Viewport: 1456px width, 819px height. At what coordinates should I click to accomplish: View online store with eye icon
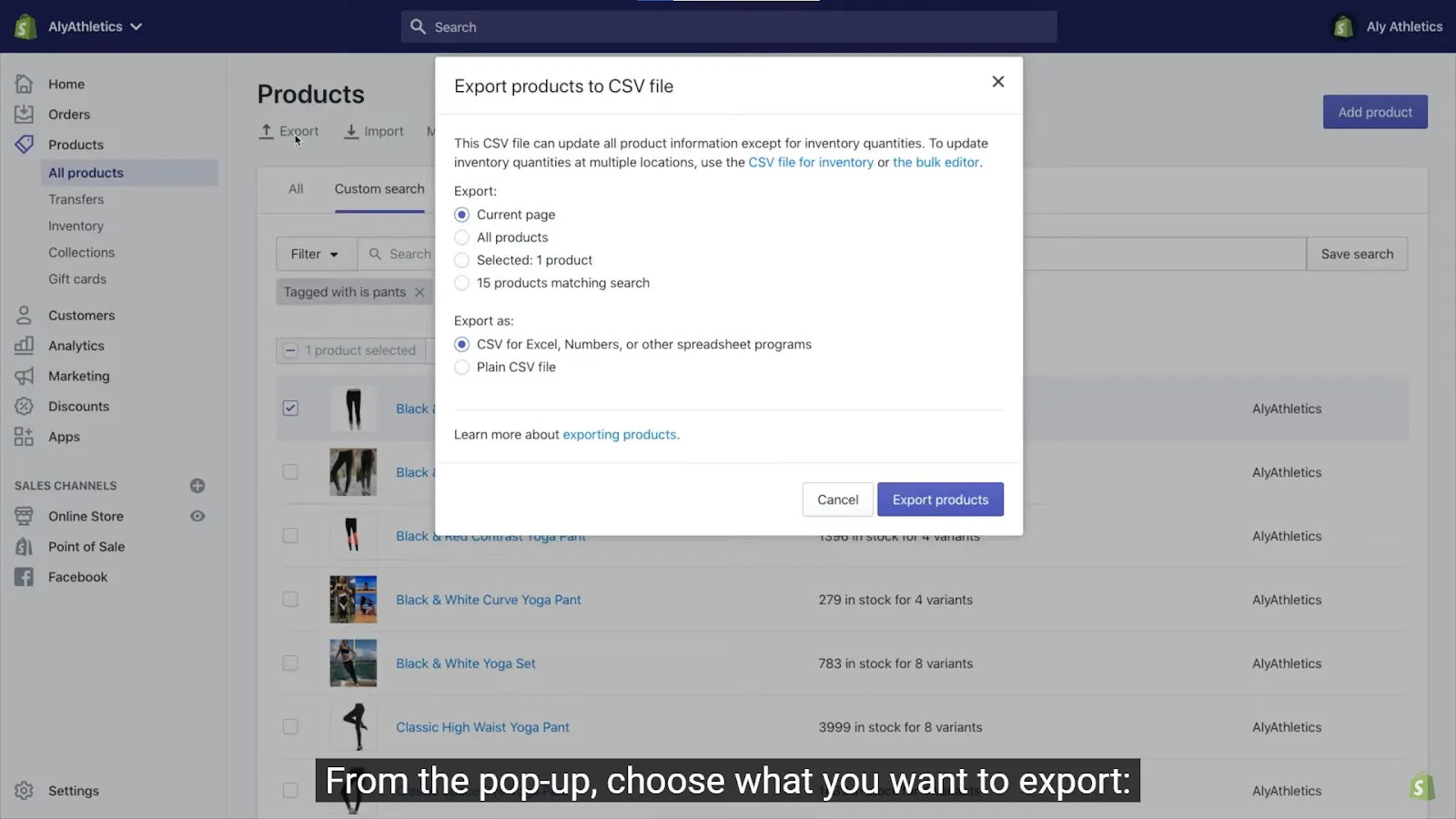click(197, 516)
